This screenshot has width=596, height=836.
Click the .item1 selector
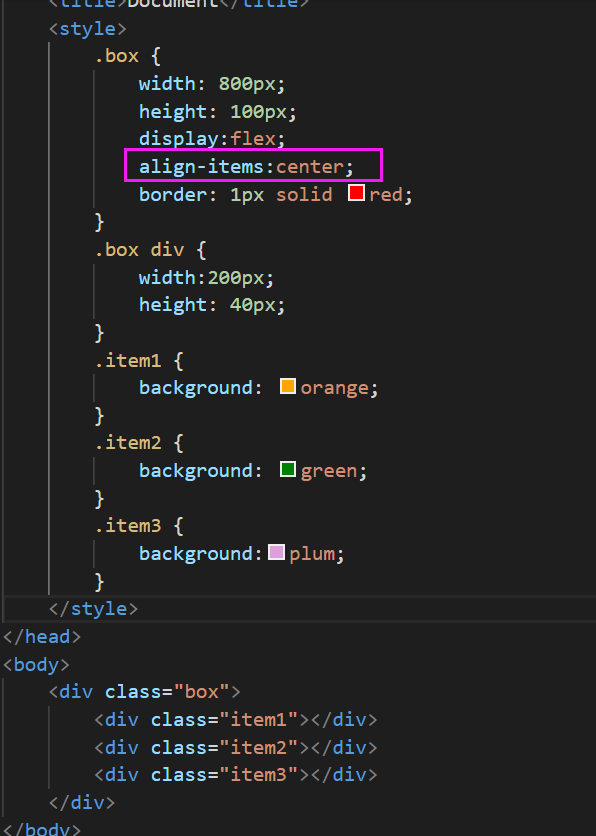[x=127, y=361]
